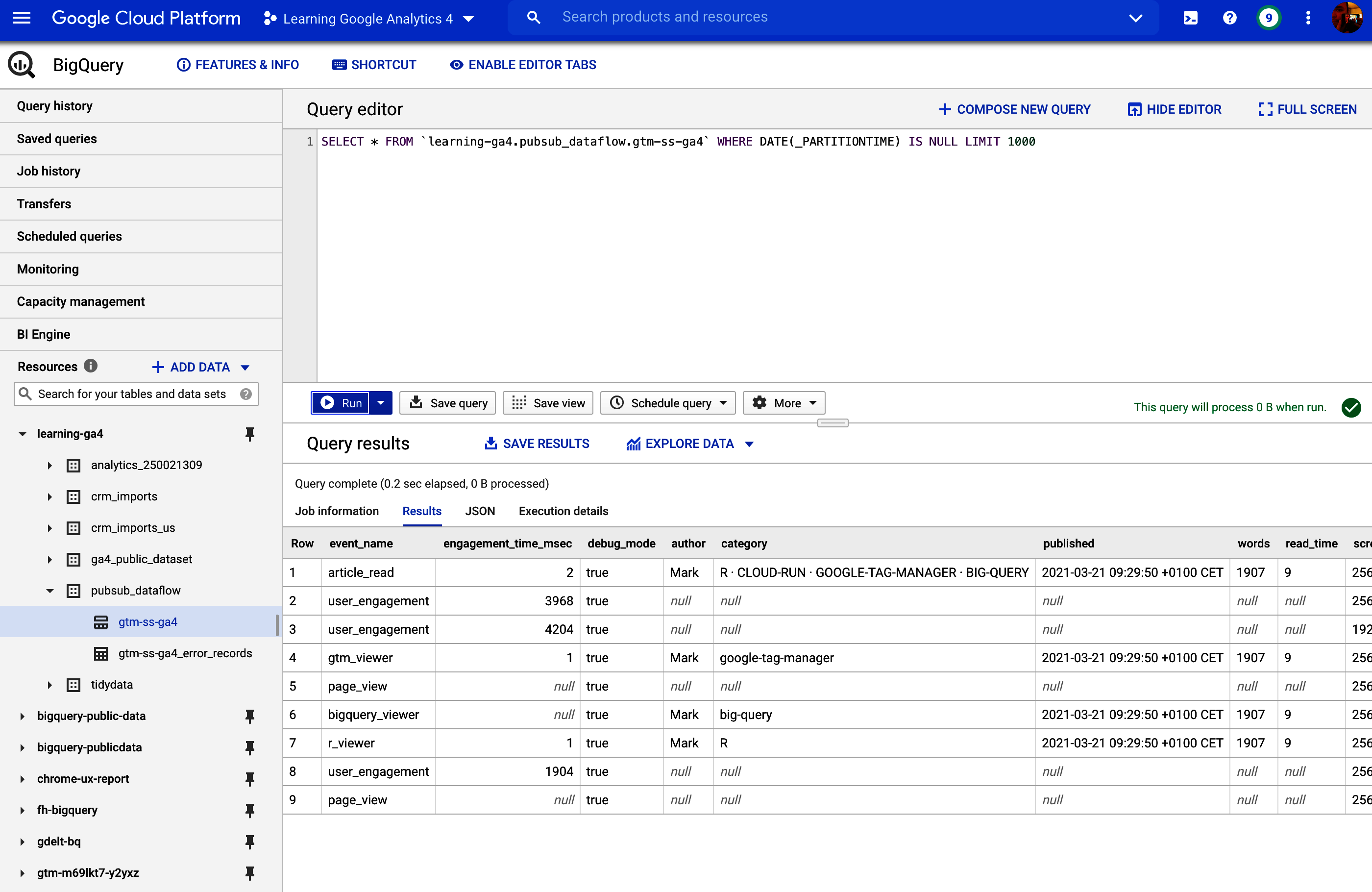Switch to the JSON tab

click(480, 511)
